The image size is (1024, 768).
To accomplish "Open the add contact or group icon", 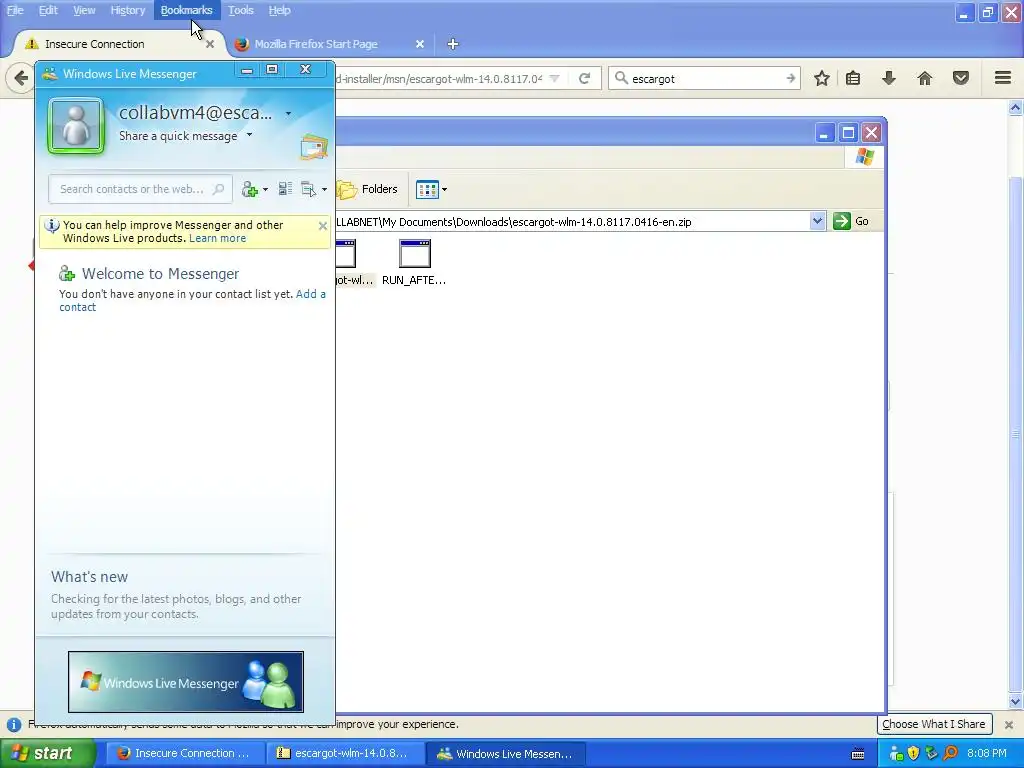I will coord(249,189).
